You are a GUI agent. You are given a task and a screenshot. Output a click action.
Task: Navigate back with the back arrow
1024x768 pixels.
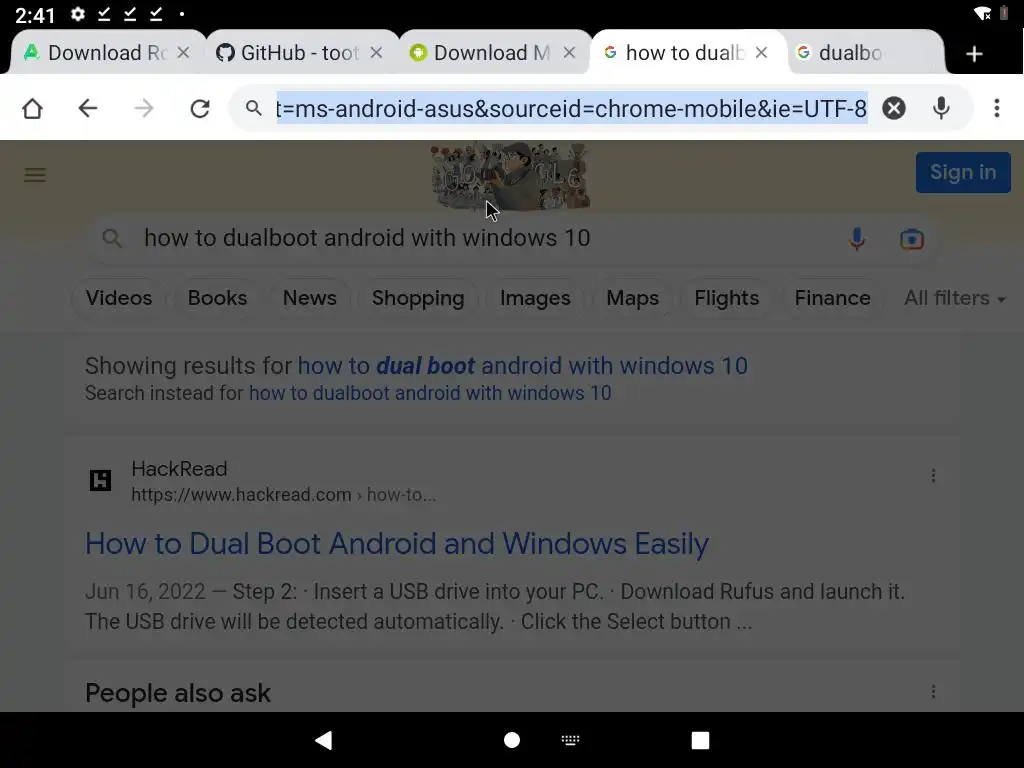(88, 108)
